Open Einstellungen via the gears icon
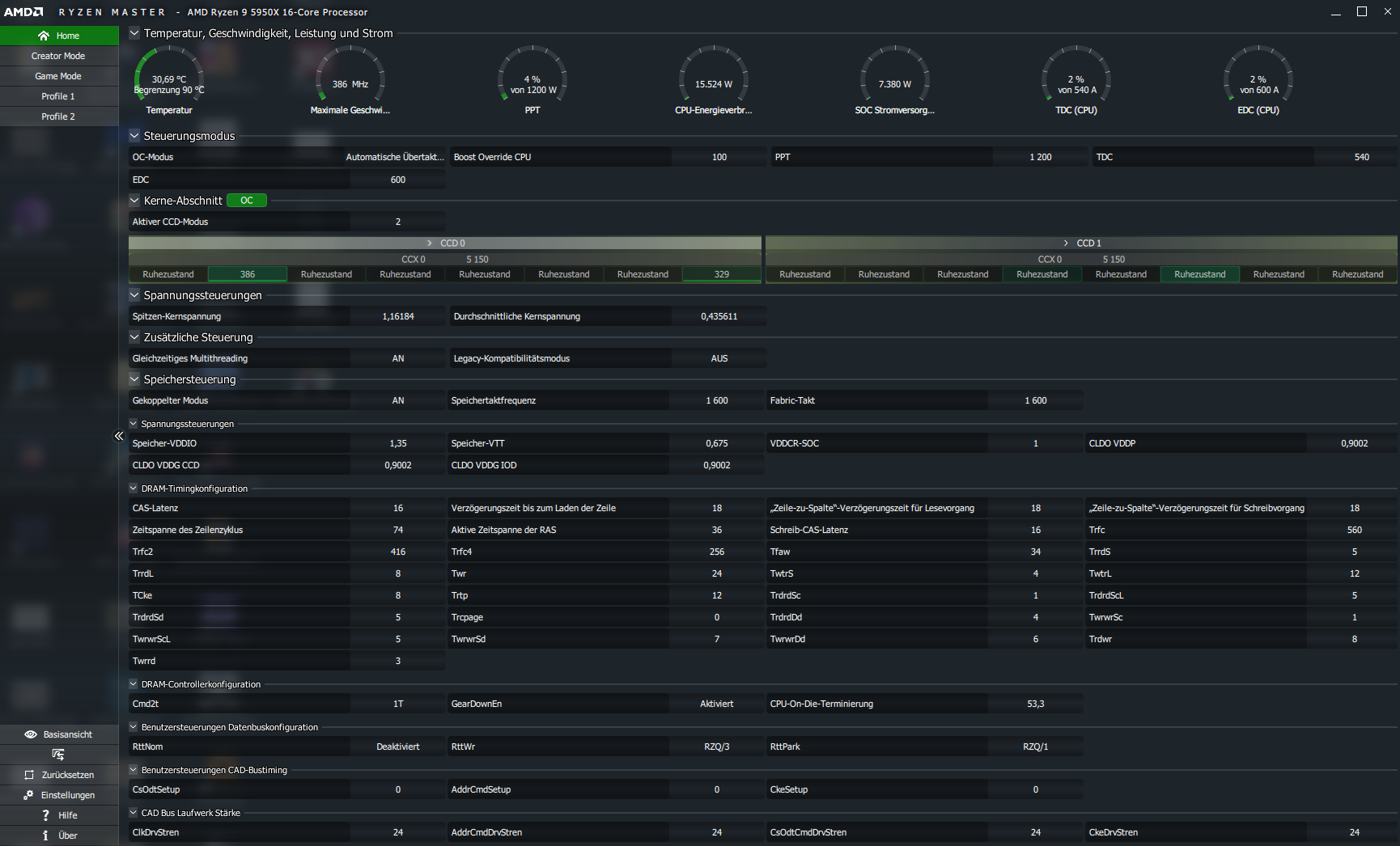 pyautogui.click(x=28, y=795)
